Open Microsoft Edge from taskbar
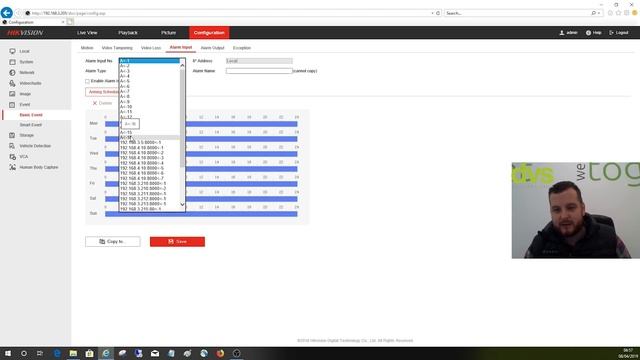 [57, 353]
